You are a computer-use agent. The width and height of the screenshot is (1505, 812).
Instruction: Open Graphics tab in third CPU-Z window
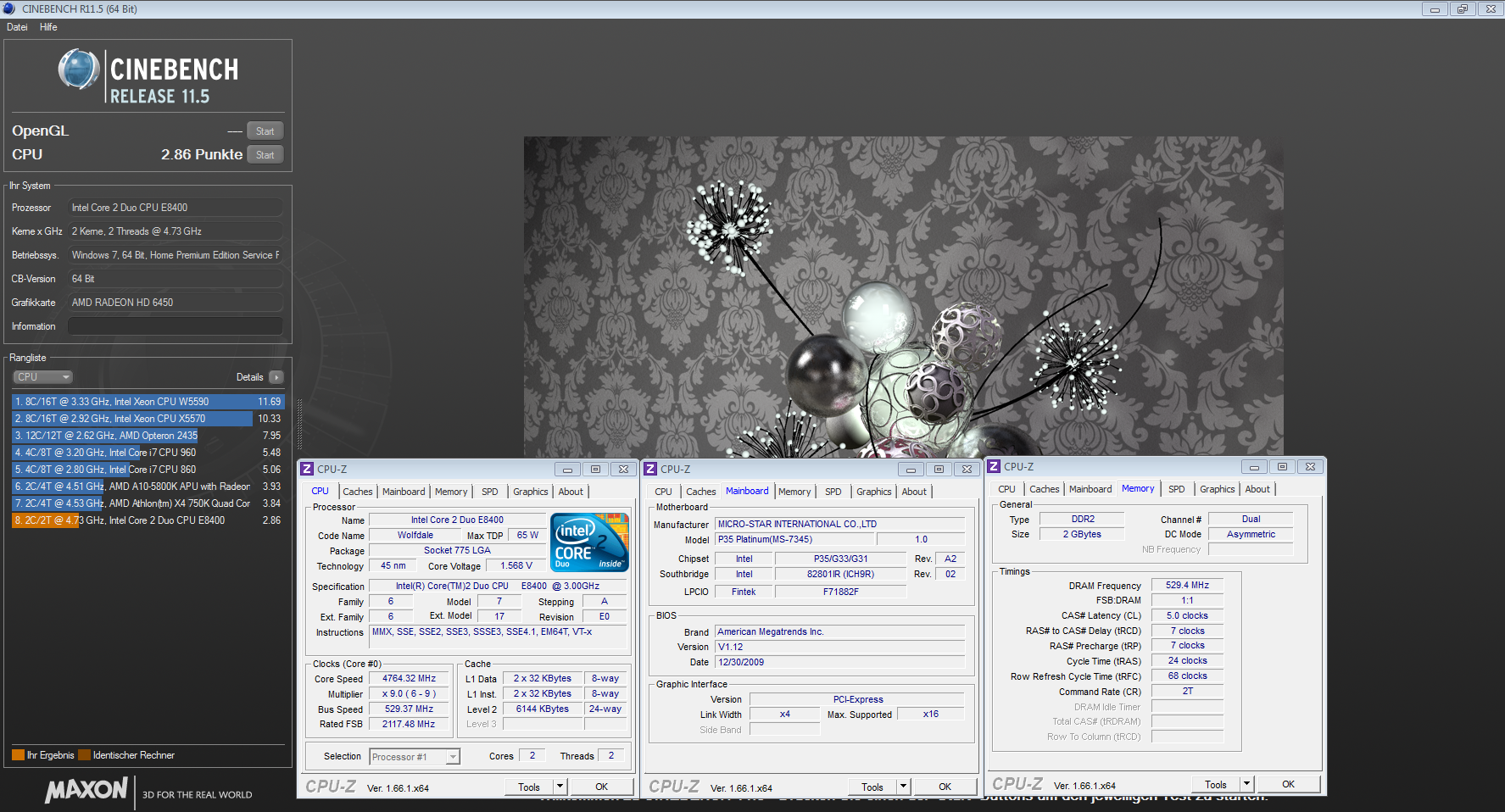(1218, 489)
